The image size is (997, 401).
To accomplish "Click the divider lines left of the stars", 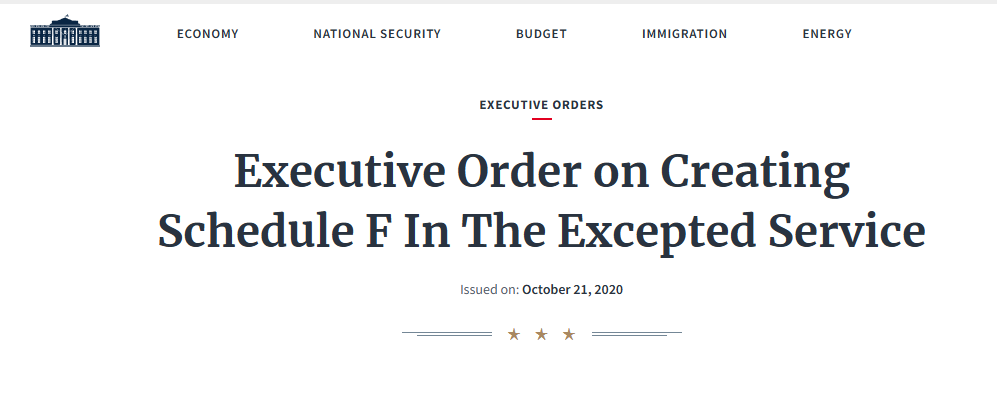I will click(447, 334).
